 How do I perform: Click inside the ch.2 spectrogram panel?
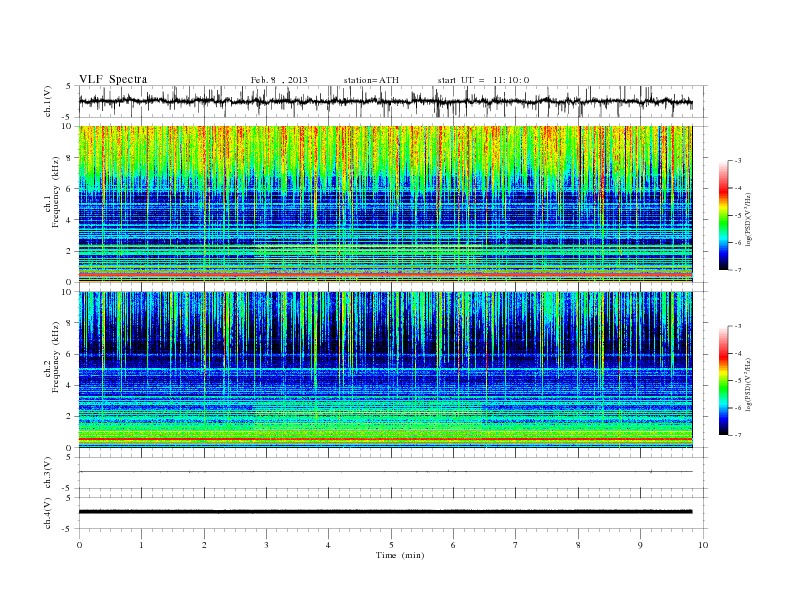[385, 370]
